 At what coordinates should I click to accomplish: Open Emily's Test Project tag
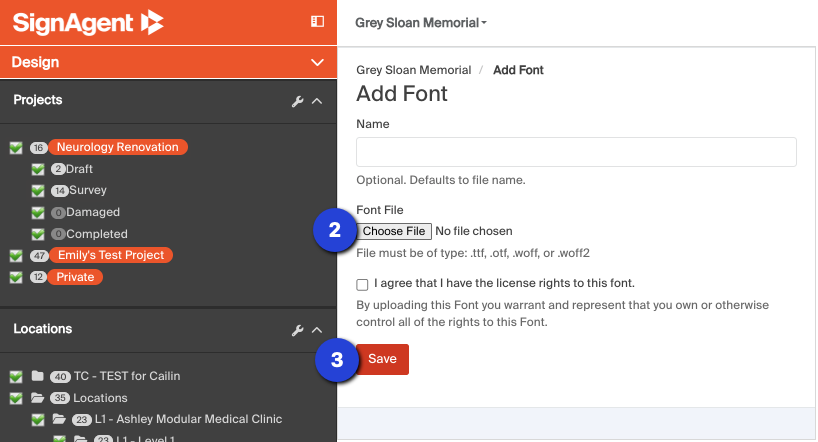111,255
